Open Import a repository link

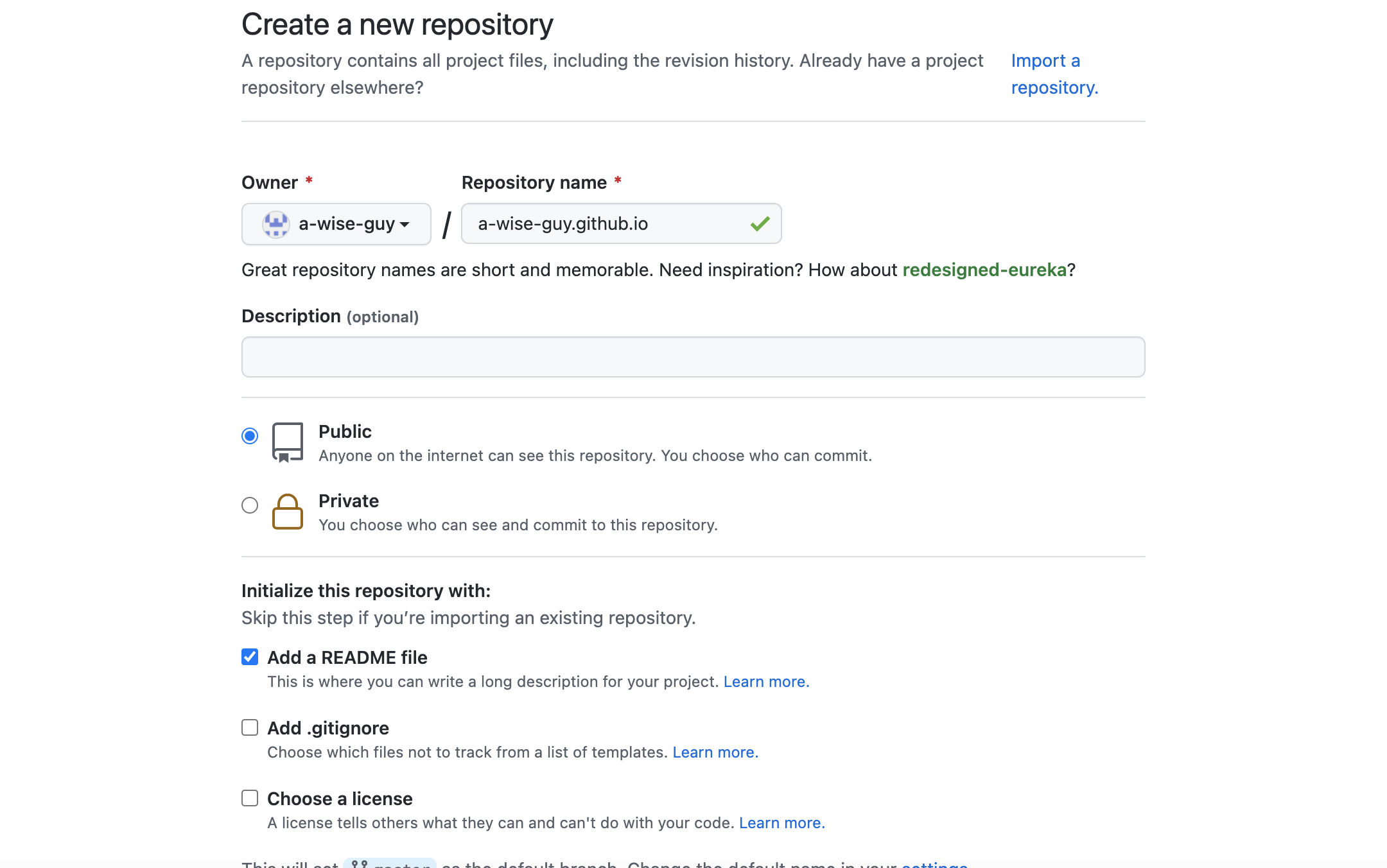click(1054, 74)
